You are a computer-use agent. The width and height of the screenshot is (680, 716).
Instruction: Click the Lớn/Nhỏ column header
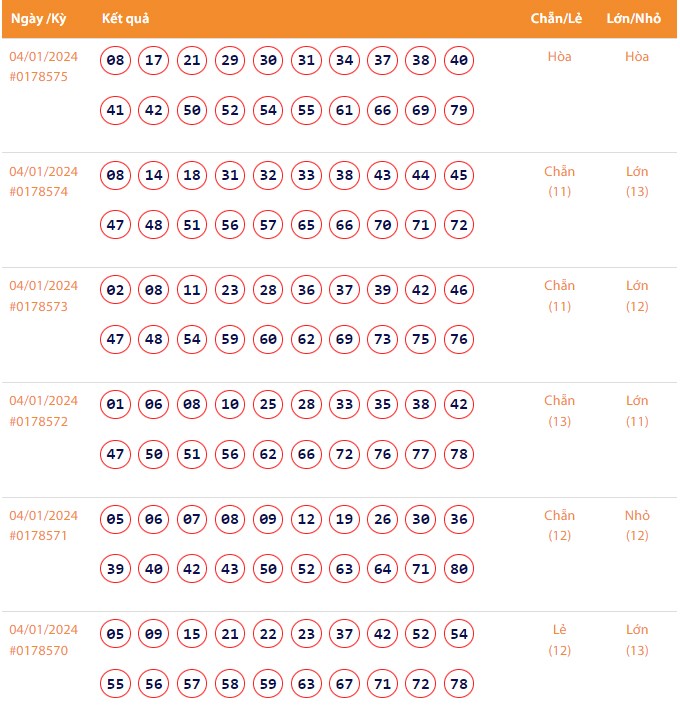click(x=636, y=19)
